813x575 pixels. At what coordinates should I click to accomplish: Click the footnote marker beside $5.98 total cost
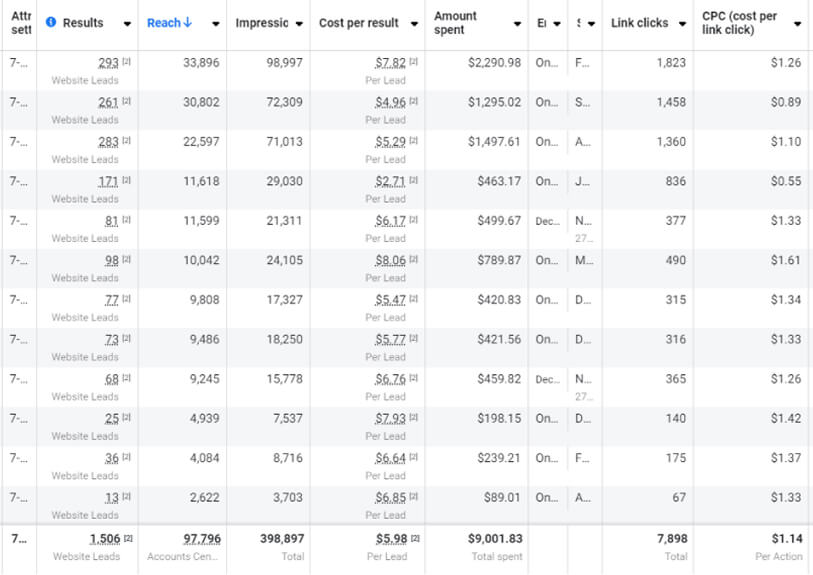click(414, 539)
